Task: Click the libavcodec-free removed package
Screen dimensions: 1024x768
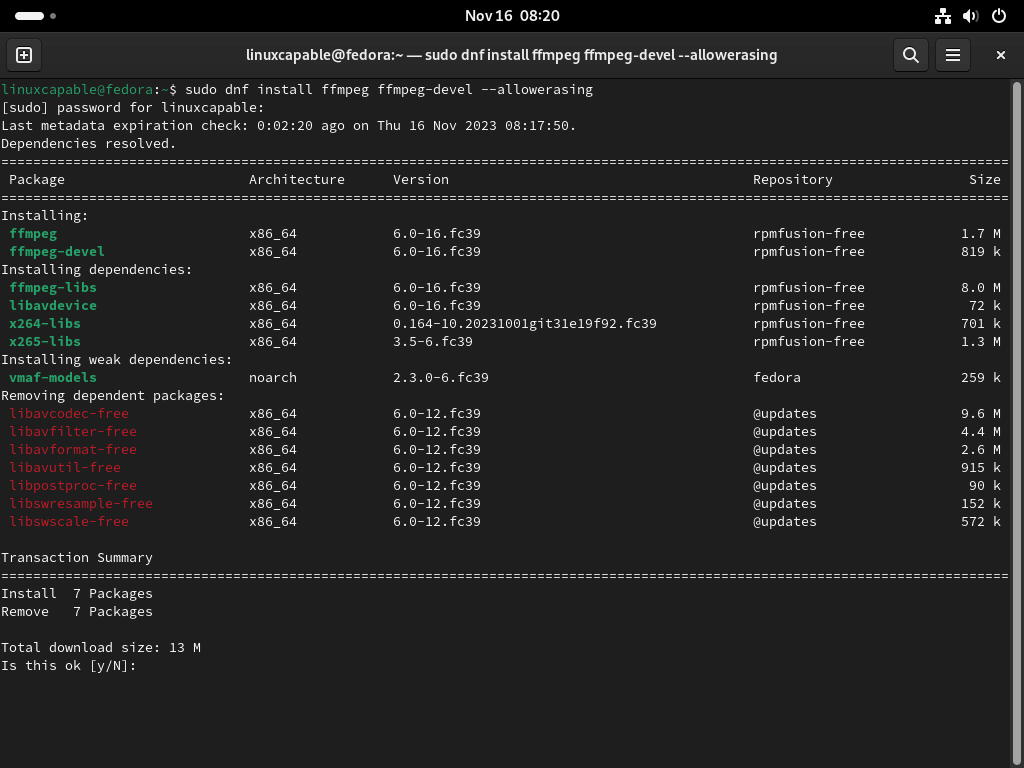Action: pos(68,413)
